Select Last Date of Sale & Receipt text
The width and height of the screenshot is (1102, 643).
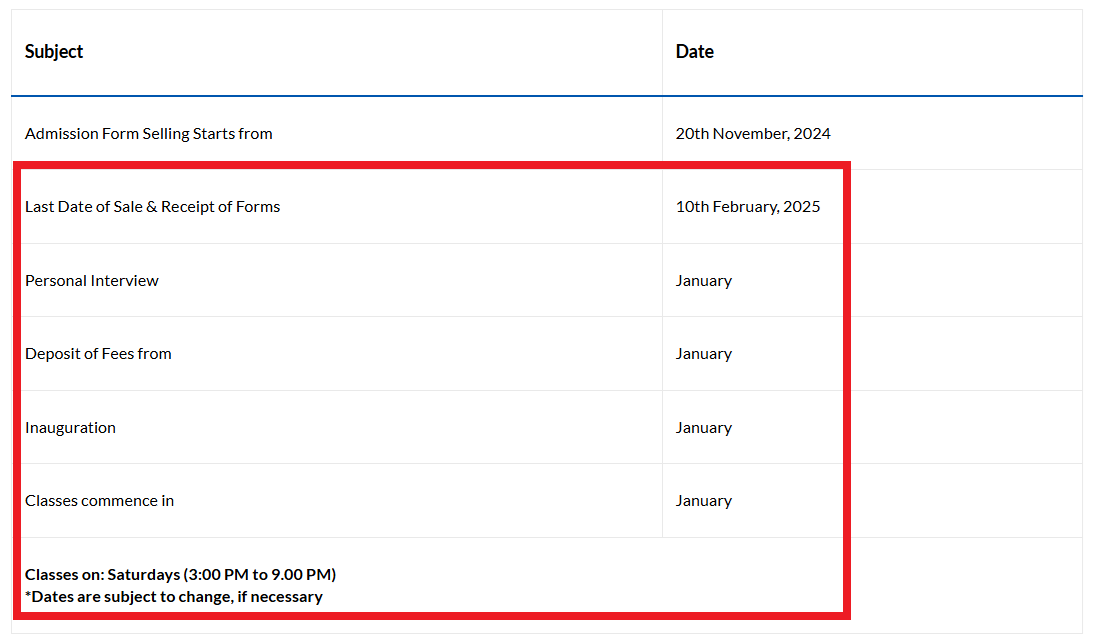pyautogui.click(x=129, y=207)
